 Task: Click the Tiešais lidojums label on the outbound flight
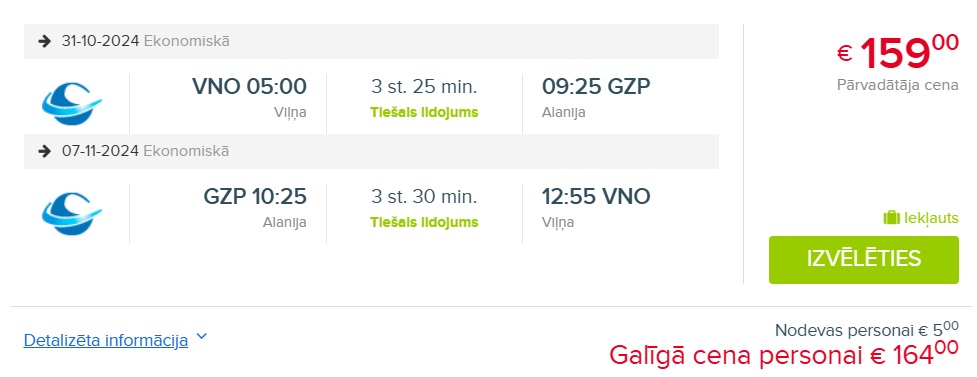[x=424, y=113]
